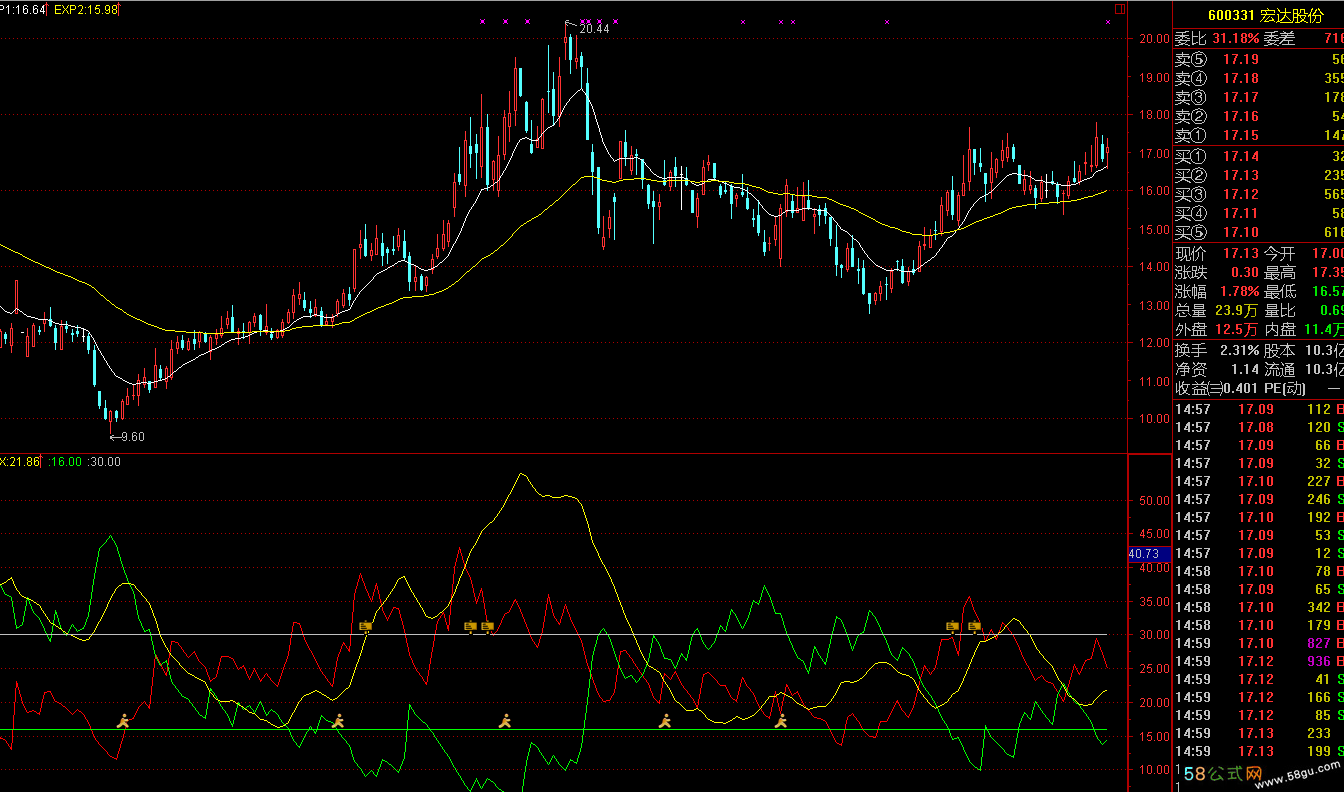
Task: Click the 内盘 11.4万 value
Action: coord(1323,331)
